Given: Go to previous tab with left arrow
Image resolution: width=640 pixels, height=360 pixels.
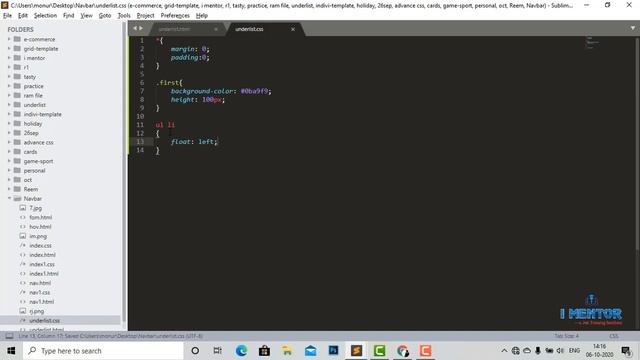Looking at the screenshot, I should click(135, 28).
